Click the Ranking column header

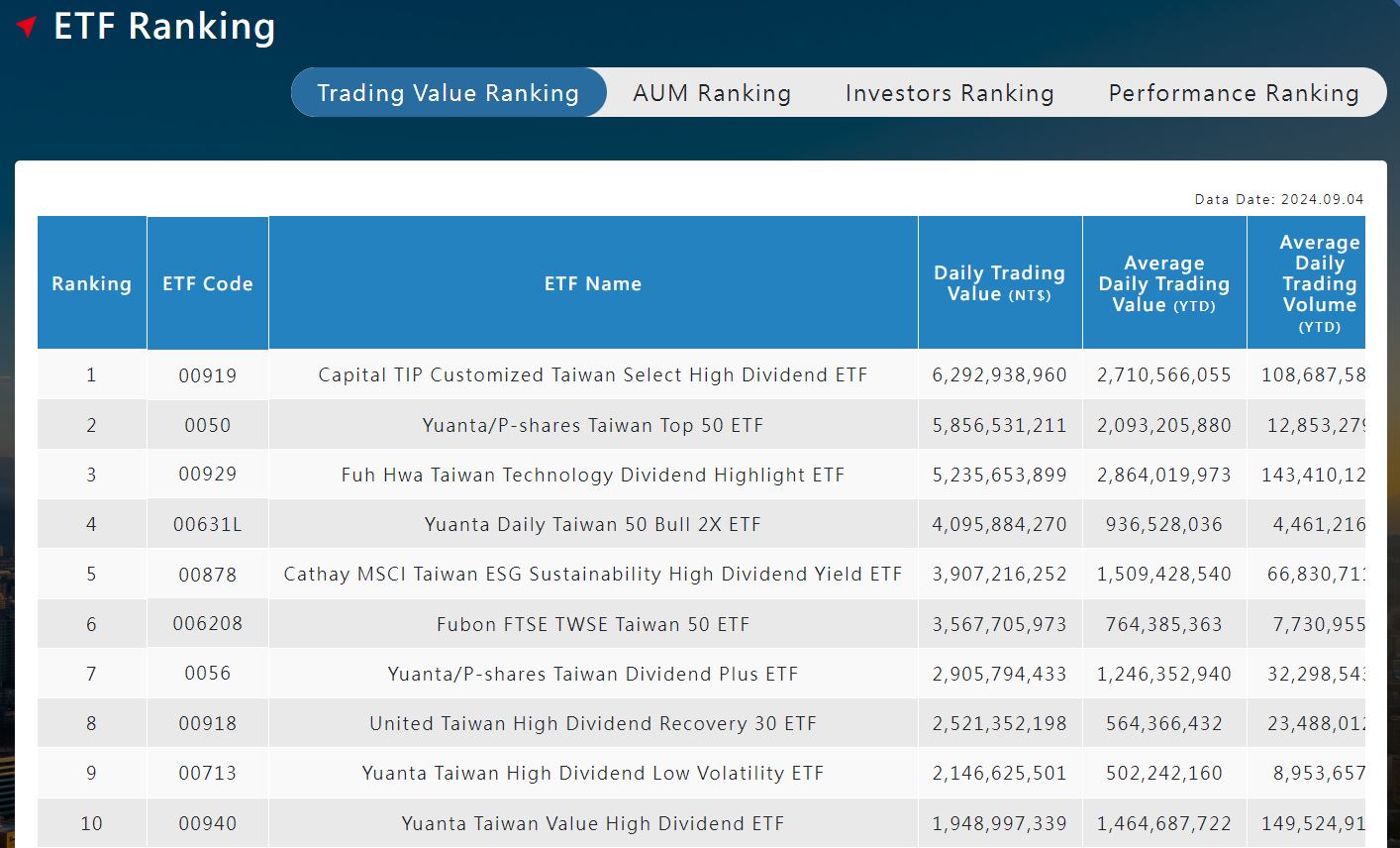[x=91, y=283]
